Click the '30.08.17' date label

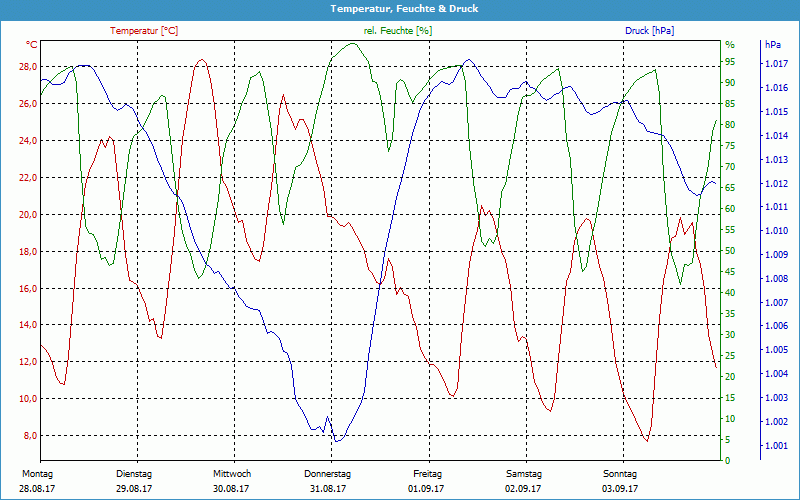[231, 489]
